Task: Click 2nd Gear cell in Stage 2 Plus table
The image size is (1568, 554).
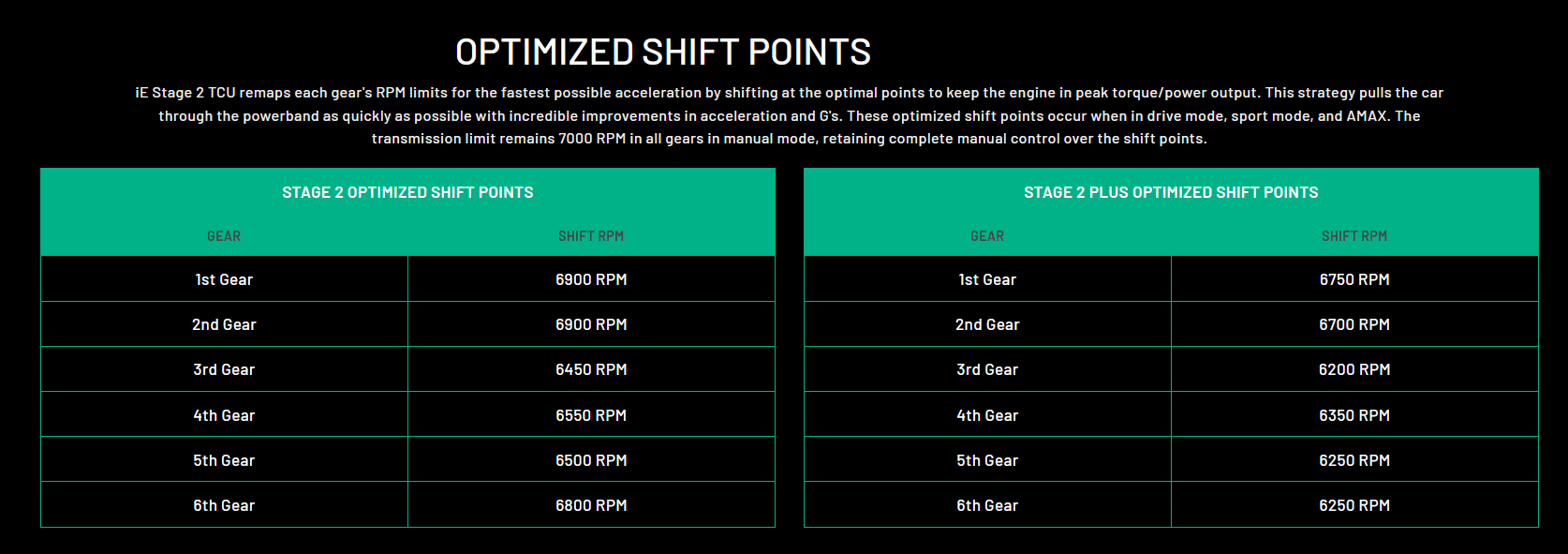Action: (x=987, y=324)
